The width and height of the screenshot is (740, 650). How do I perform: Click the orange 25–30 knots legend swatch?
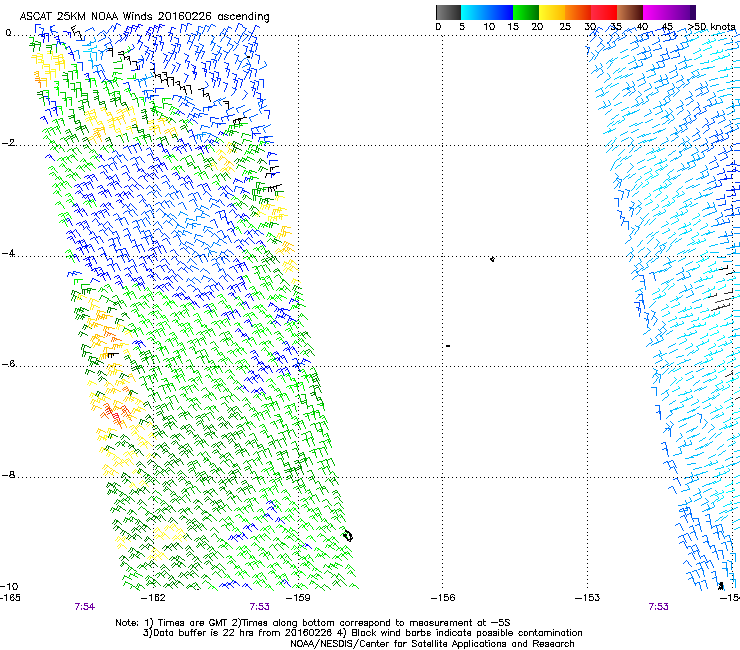578,12
